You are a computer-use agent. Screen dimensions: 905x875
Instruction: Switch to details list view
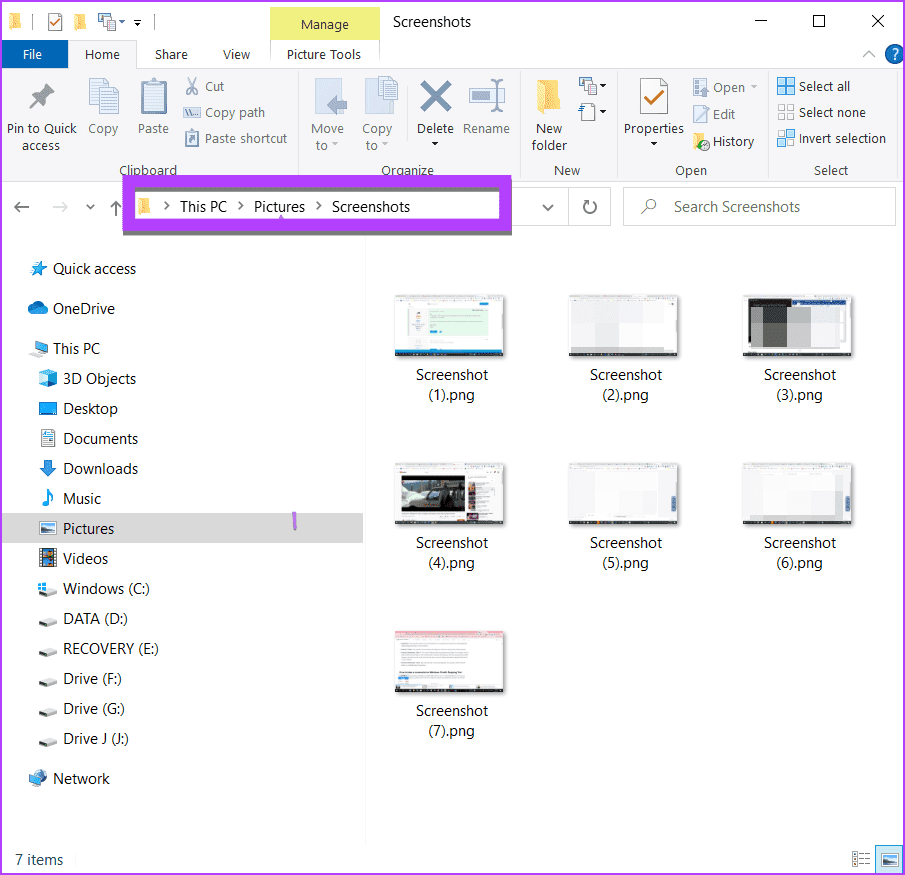(x=861, y=859)
